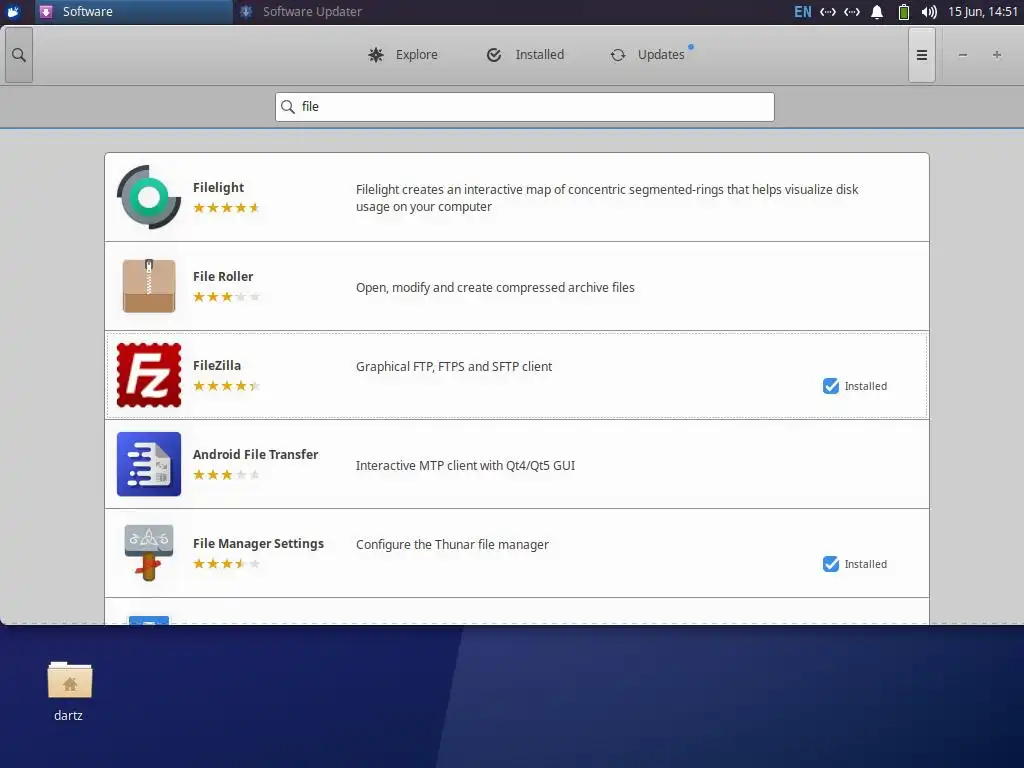
Task: Open the clock showing 15 Jun, 14:51
Action: pos(983,12)
